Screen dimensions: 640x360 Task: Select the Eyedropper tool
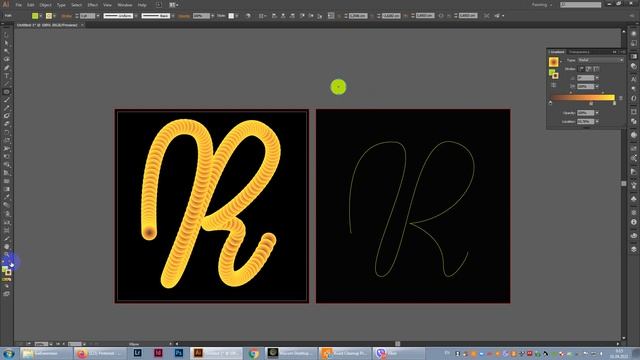click(x=6, y=197)
